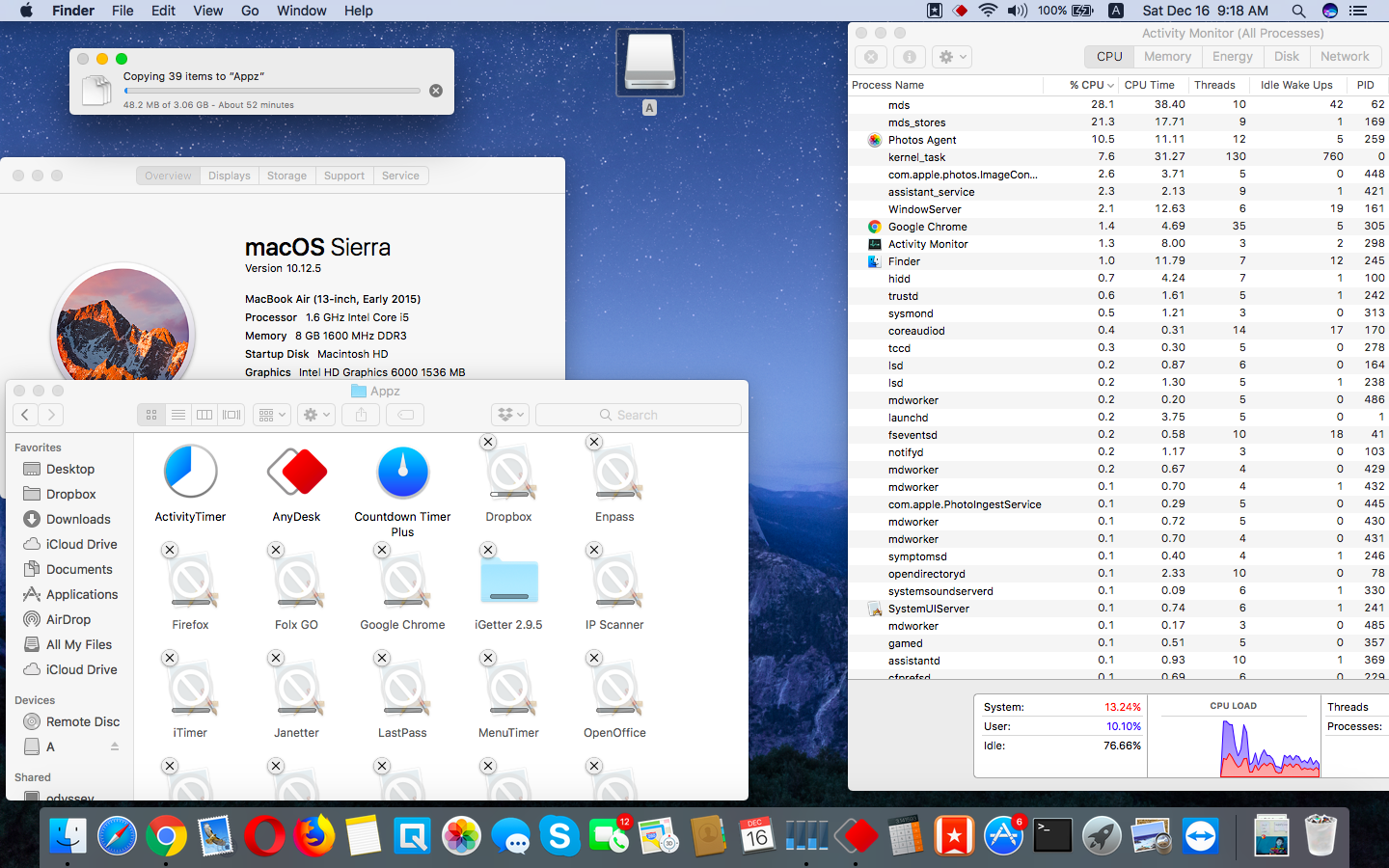Select the Photos Agent process row
1389x868 pixels.
click(1119, 140)
